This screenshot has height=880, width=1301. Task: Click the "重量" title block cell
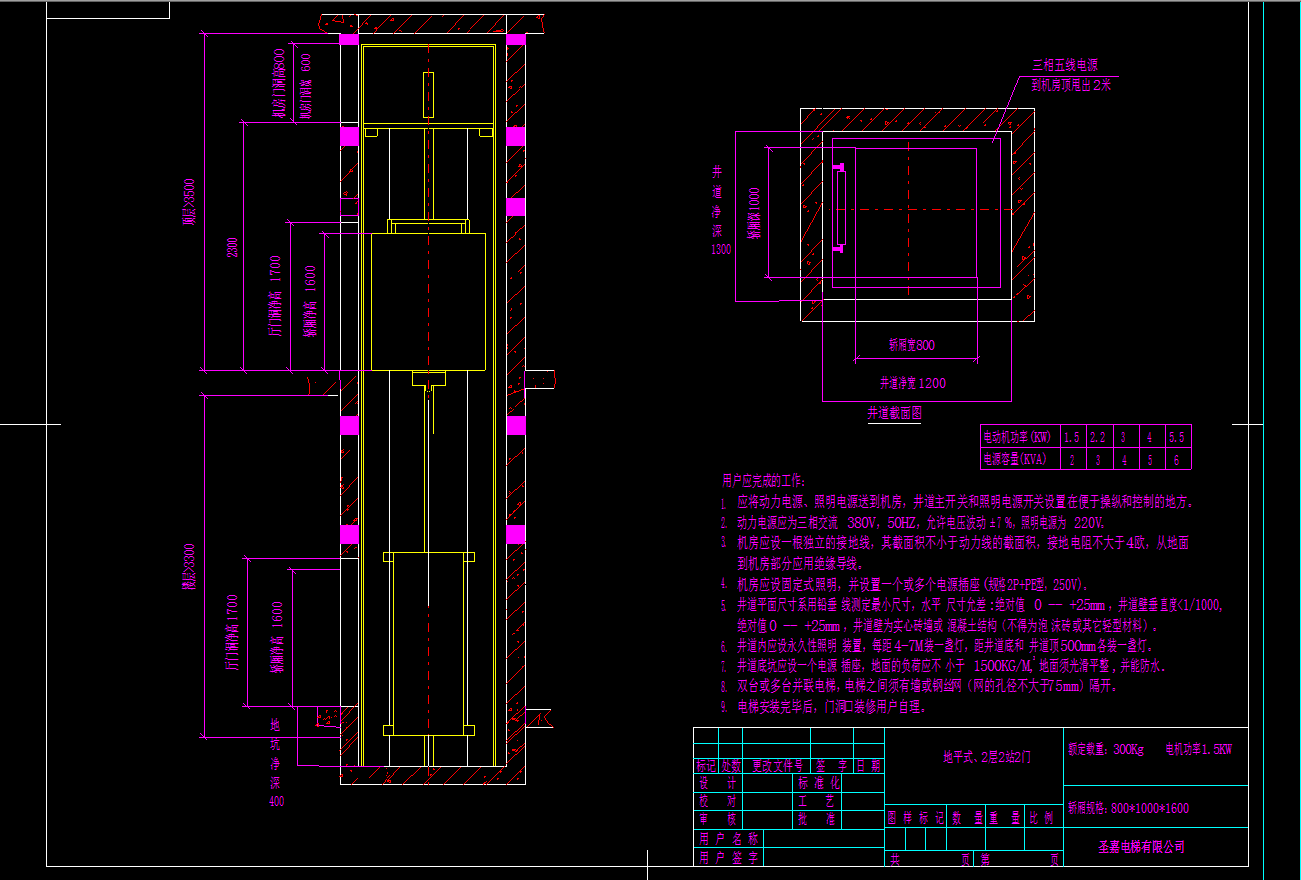point(1003,817)
